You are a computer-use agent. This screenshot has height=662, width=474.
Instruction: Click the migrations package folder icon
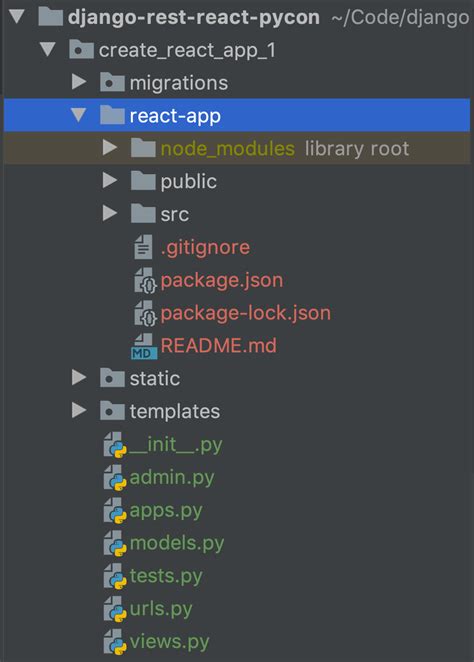click(x=112, y=82)
